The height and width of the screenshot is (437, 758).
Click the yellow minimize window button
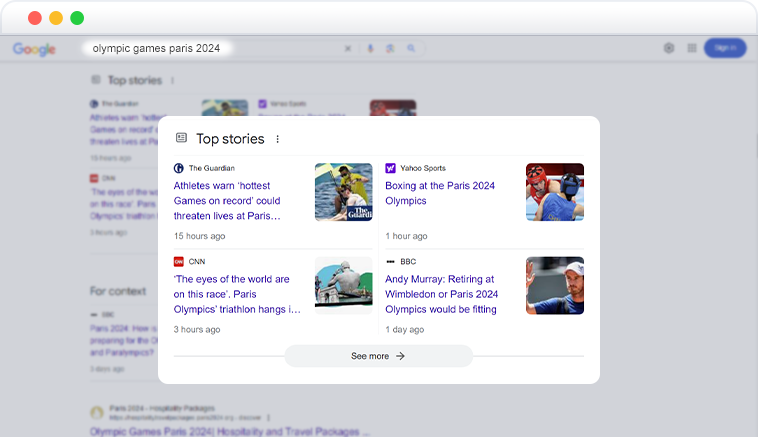click(x=56, y=18)
